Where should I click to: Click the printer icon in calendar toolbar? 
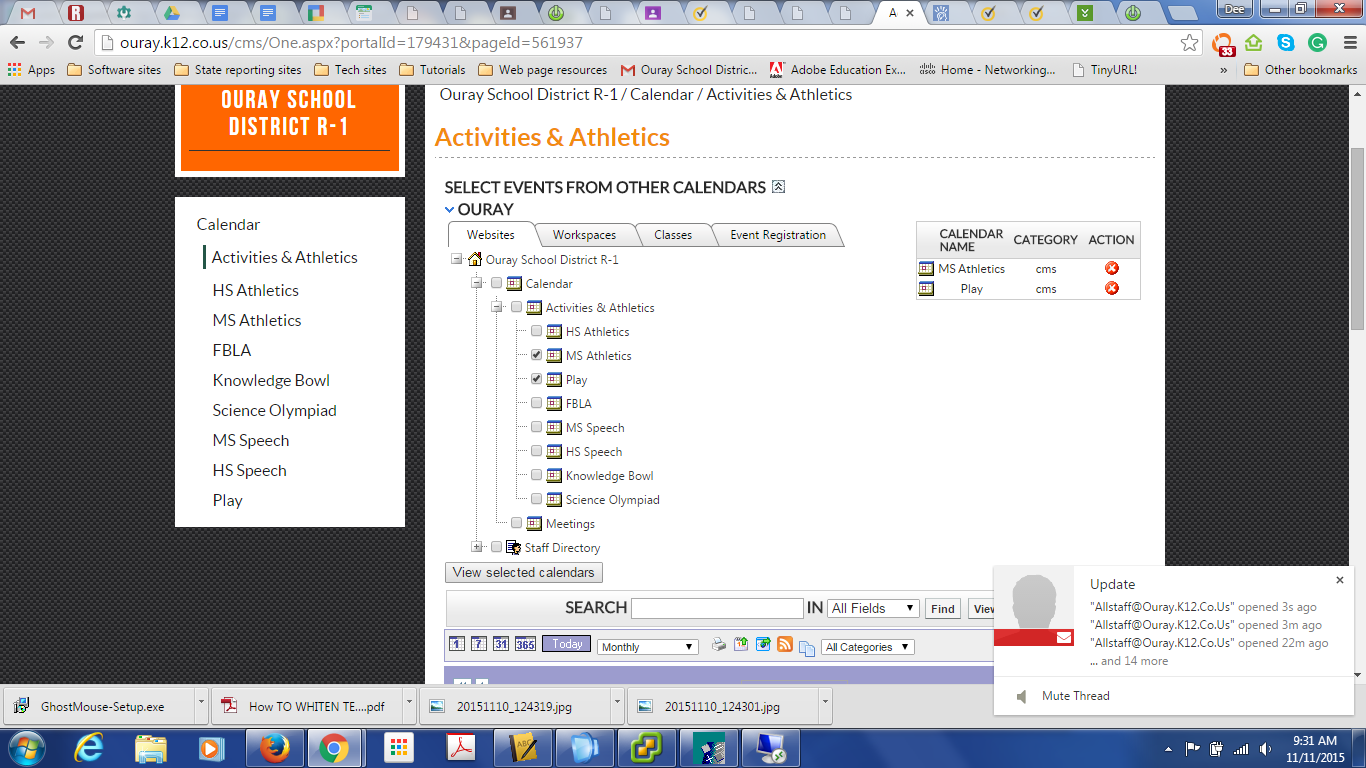[x=719, y=645]
